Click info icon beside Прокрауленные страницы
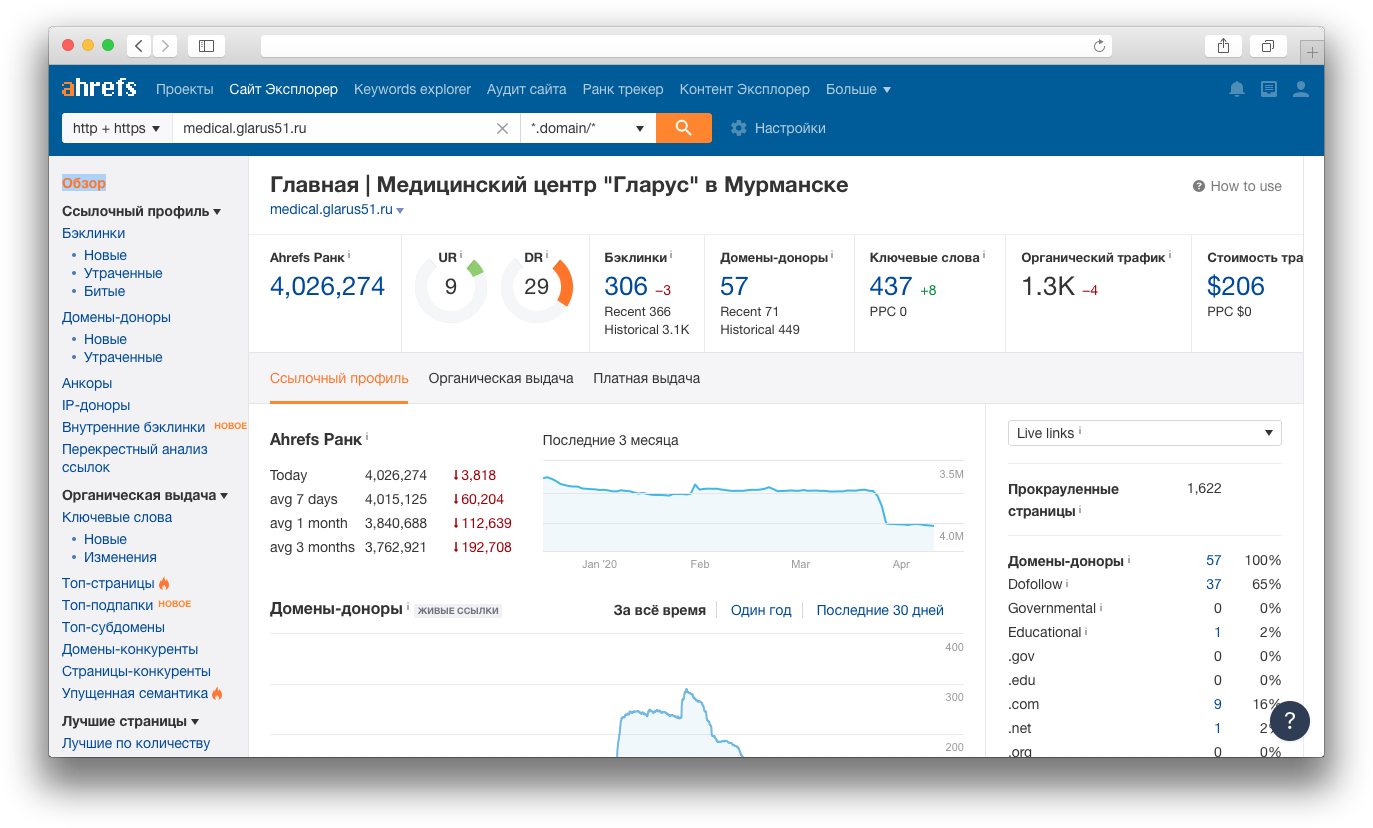 [x=1081, y=510]
